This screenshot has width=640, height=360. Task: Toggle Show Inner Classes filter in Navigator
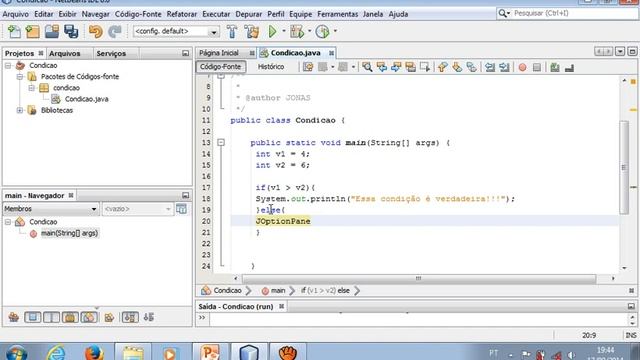click(89, 317)
